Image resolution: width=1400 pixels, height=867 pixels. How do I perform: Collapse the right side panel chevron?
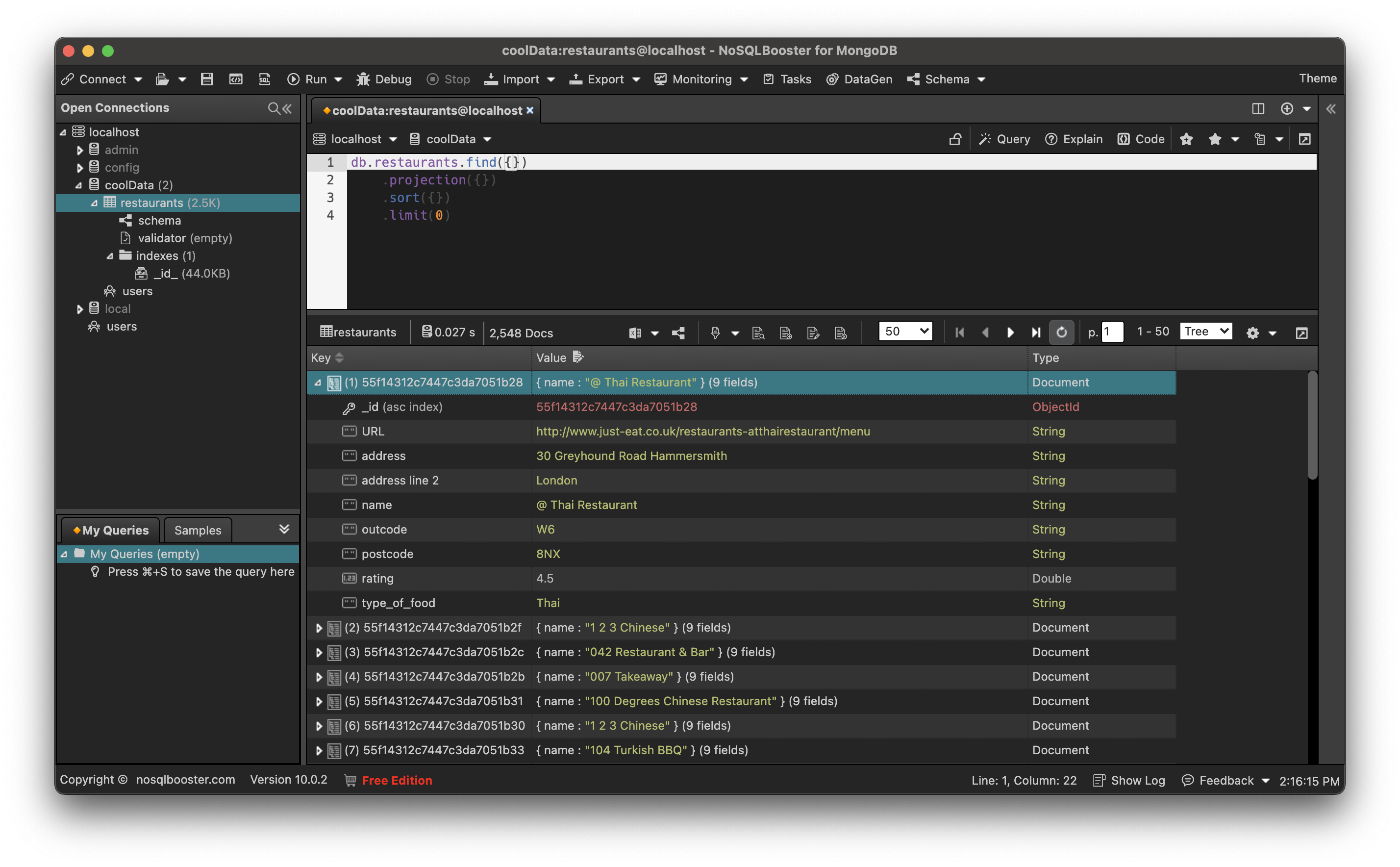point(1331,109)
